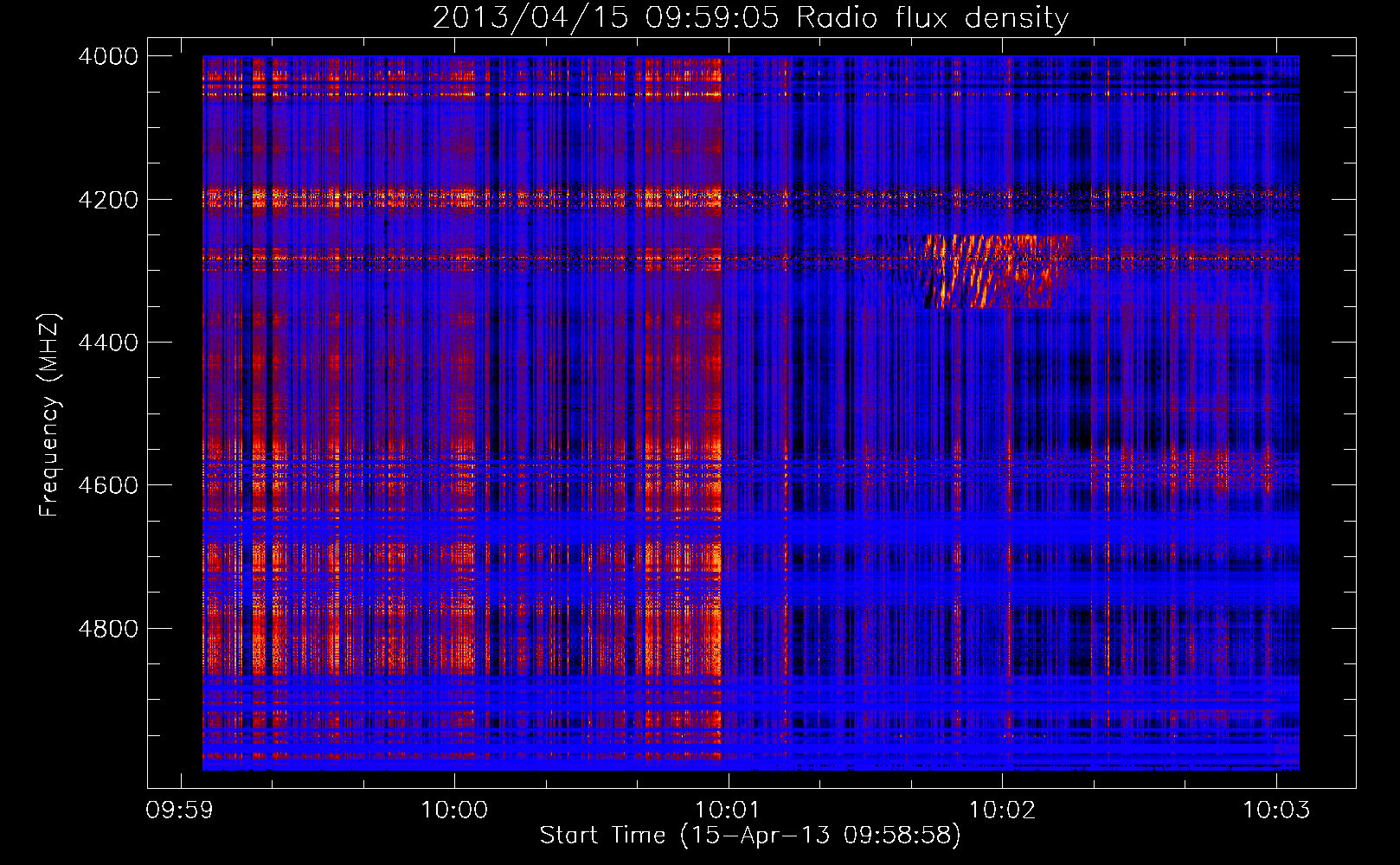This screenshot has height=865, width=1400.
Task: Click the 10:00 time tick label
Action: (x=454, y=811)
